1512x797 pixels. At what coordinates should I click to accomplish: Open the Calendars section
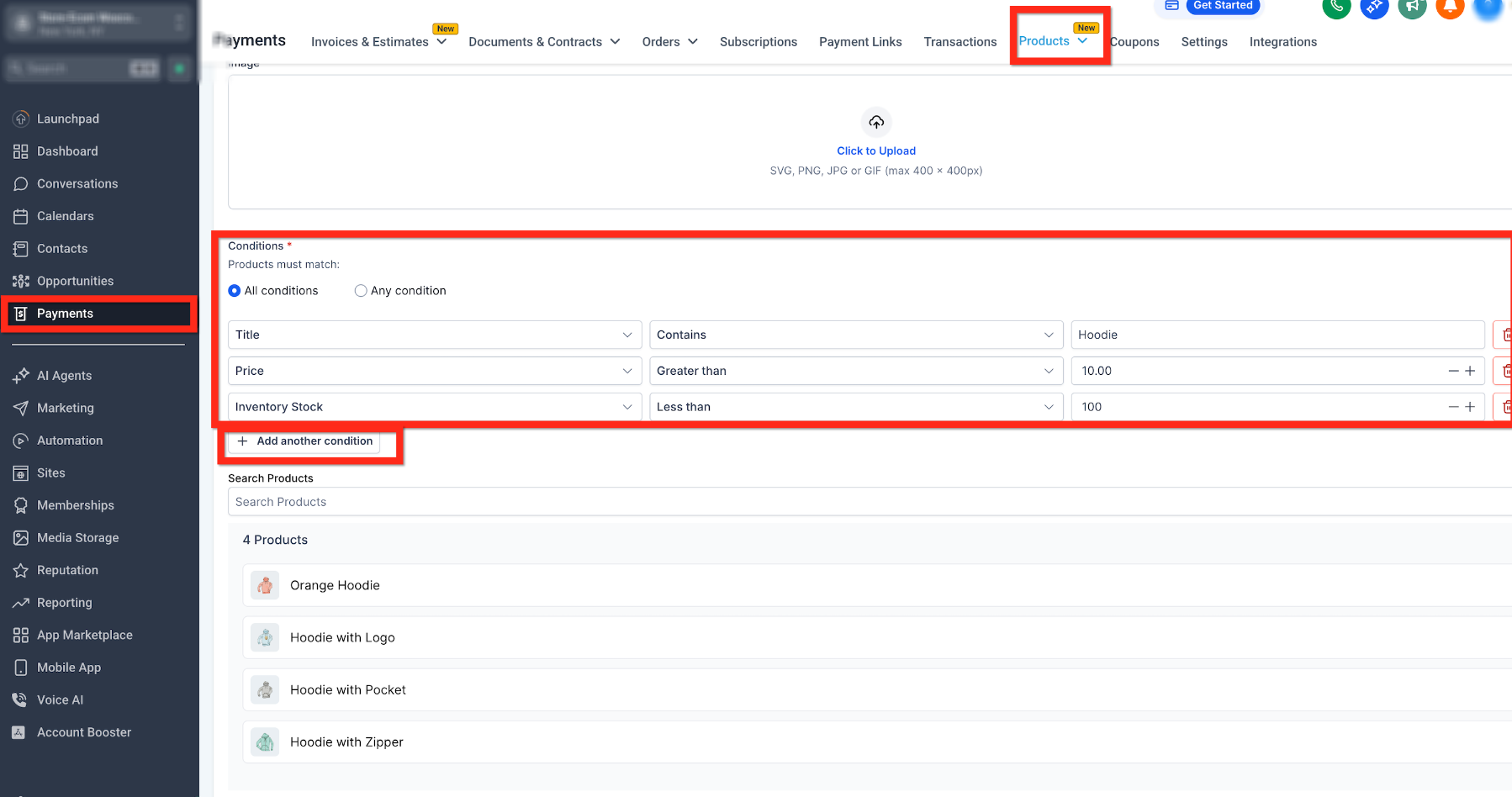(65, 216)
